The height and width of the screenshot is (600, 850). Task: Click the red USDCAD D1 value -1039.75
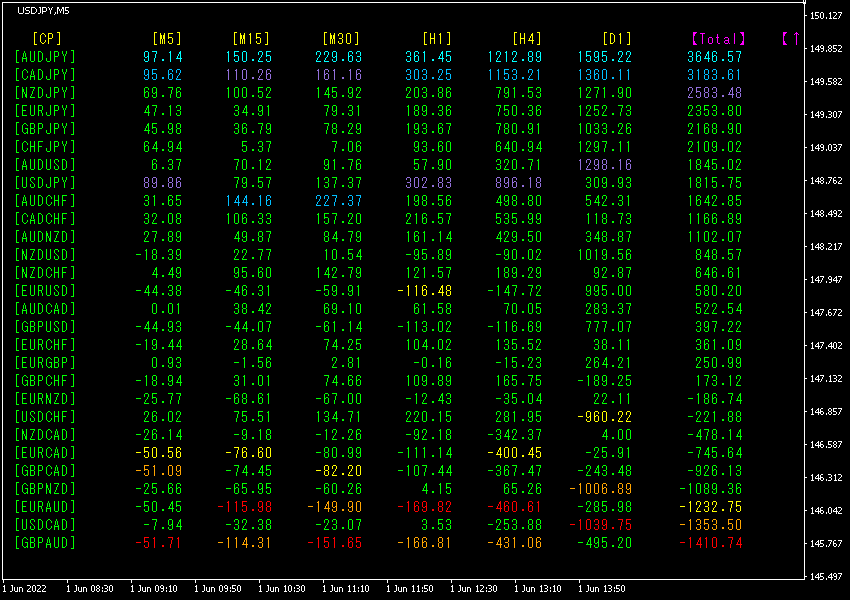click(x=601, y=525)
